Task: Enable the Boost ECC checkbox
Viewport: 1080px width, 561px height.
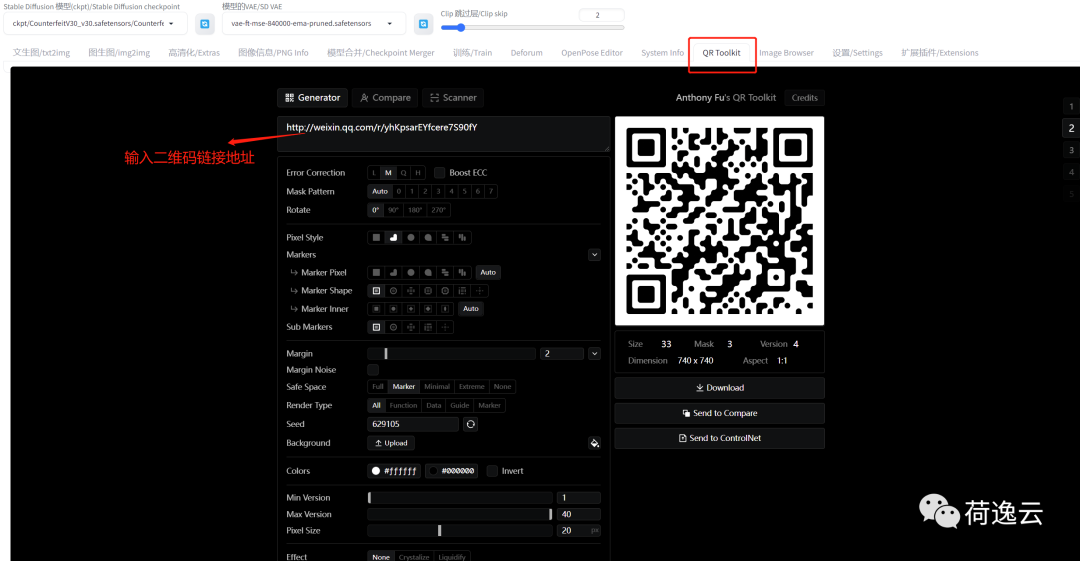Action: tap(439, 173)
